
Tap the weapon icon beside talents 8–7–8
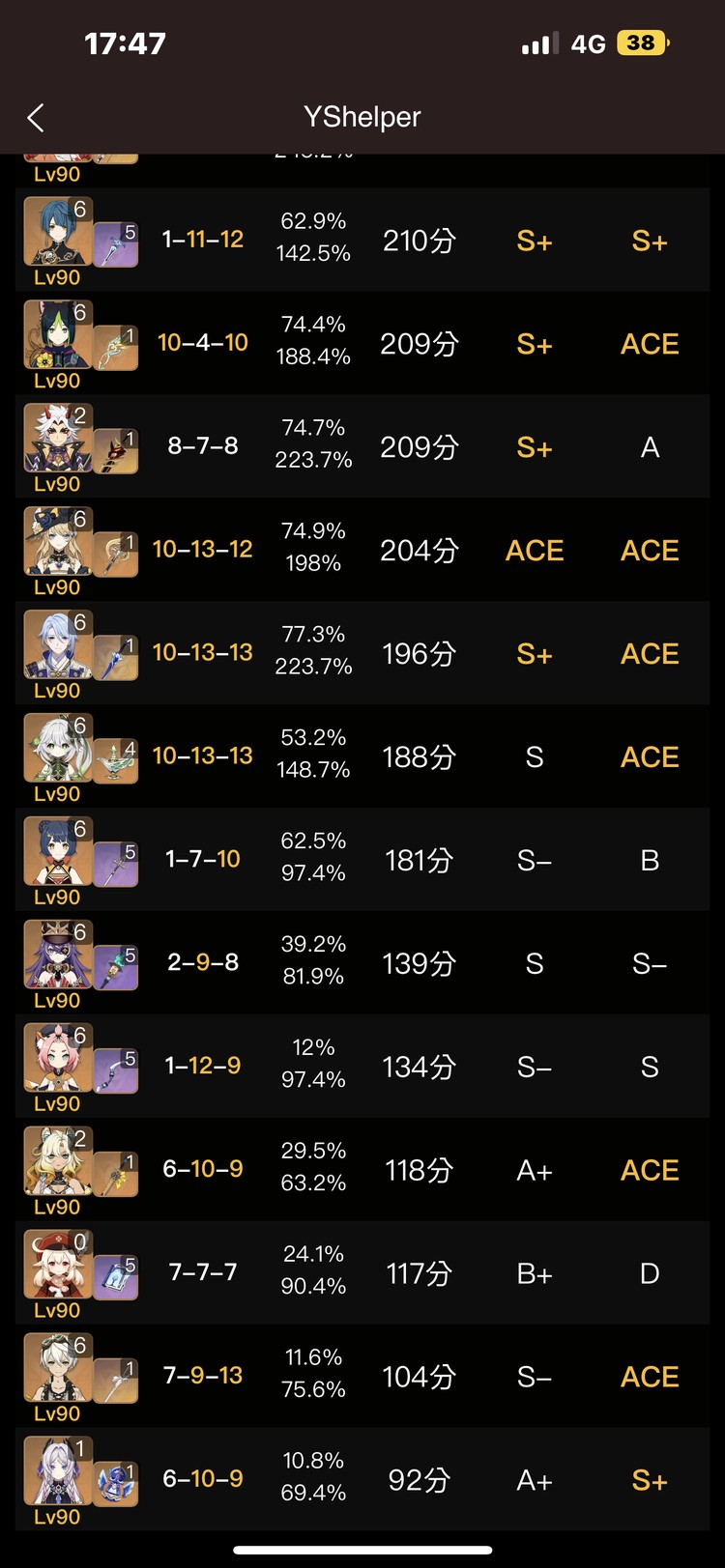(x=116, y=450)
